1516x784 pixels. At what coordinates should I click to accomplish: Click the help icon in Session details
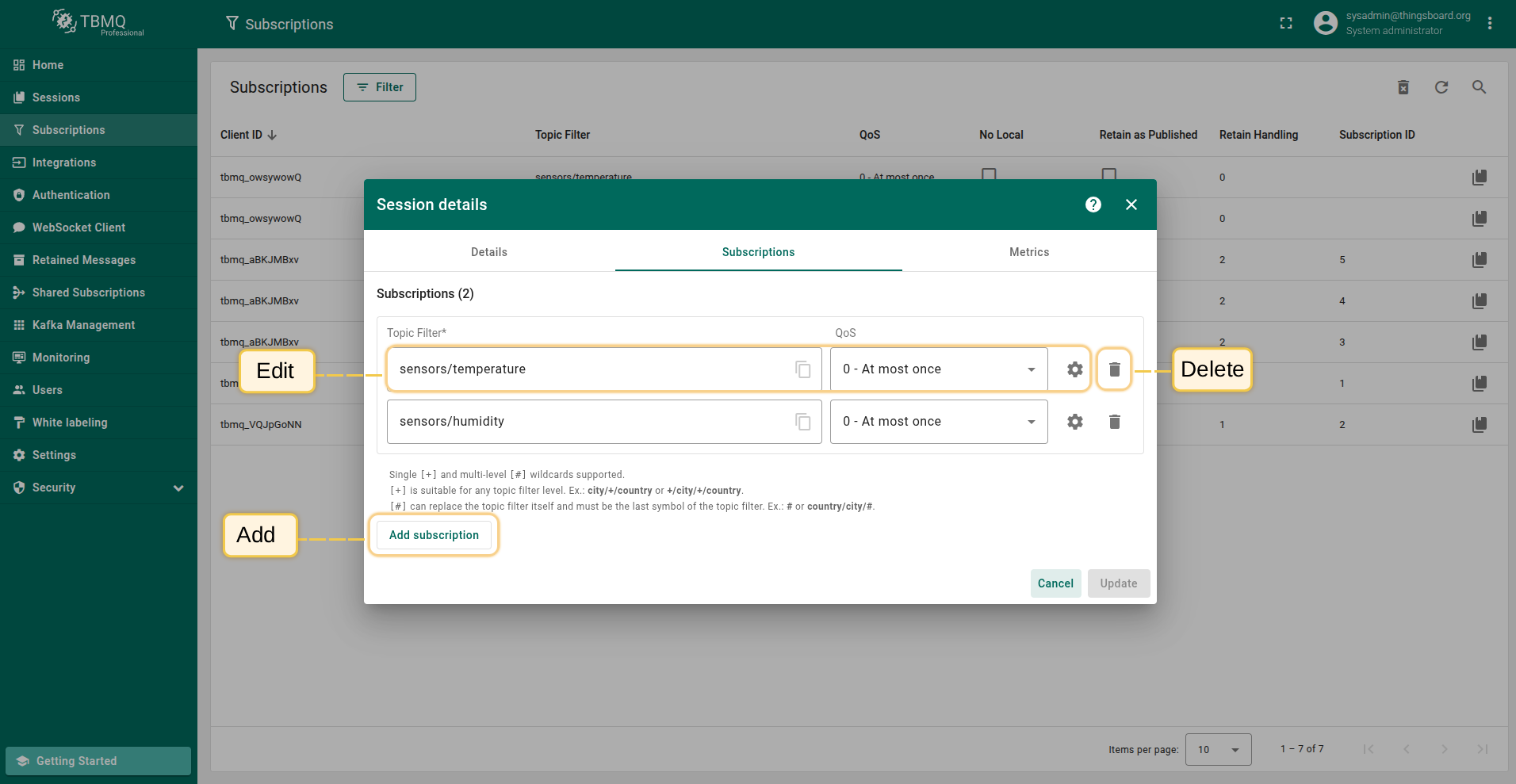pos(1093,205)
